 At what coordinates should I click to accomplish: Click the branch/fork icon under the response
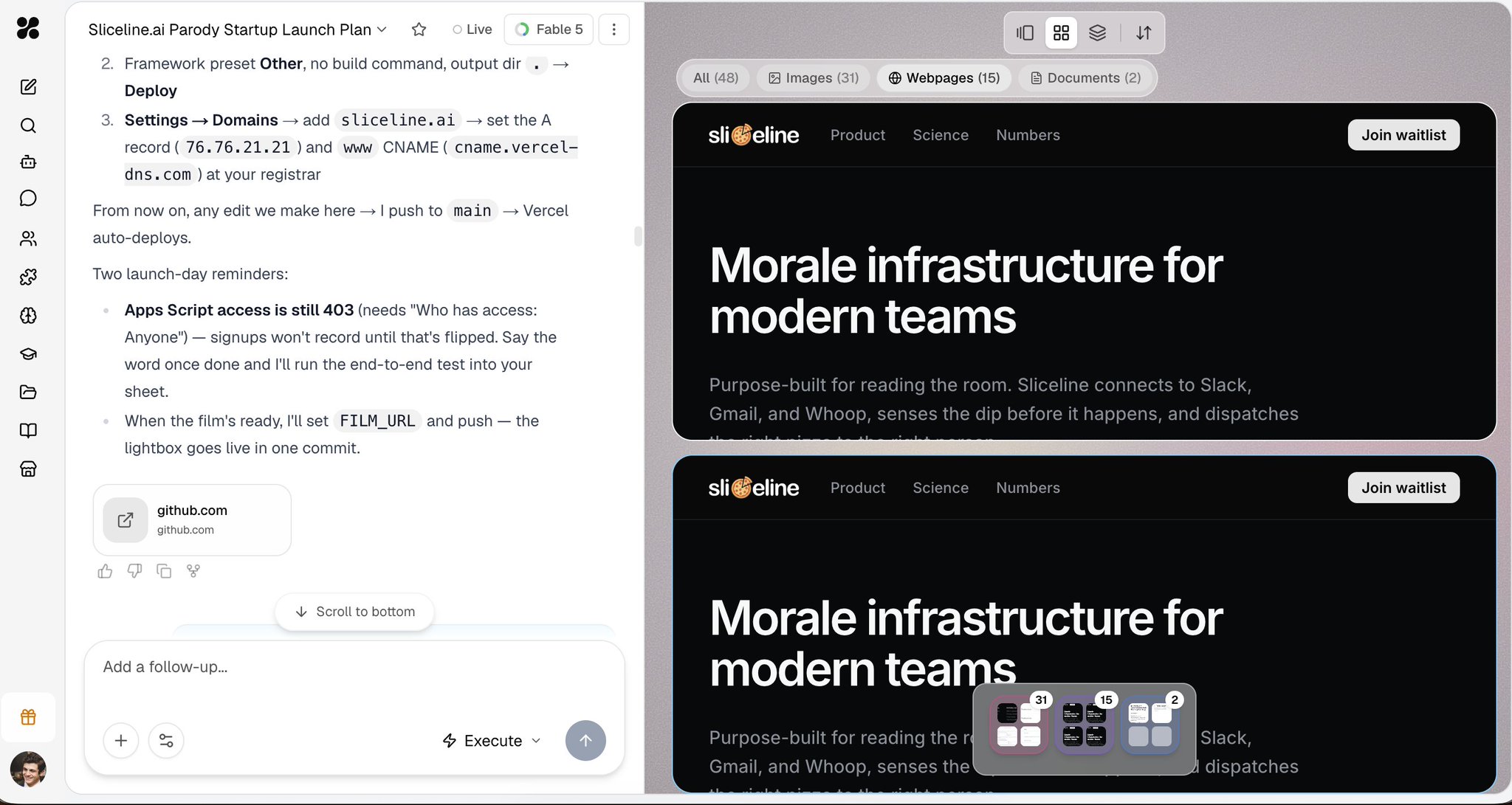pos(193,571)
